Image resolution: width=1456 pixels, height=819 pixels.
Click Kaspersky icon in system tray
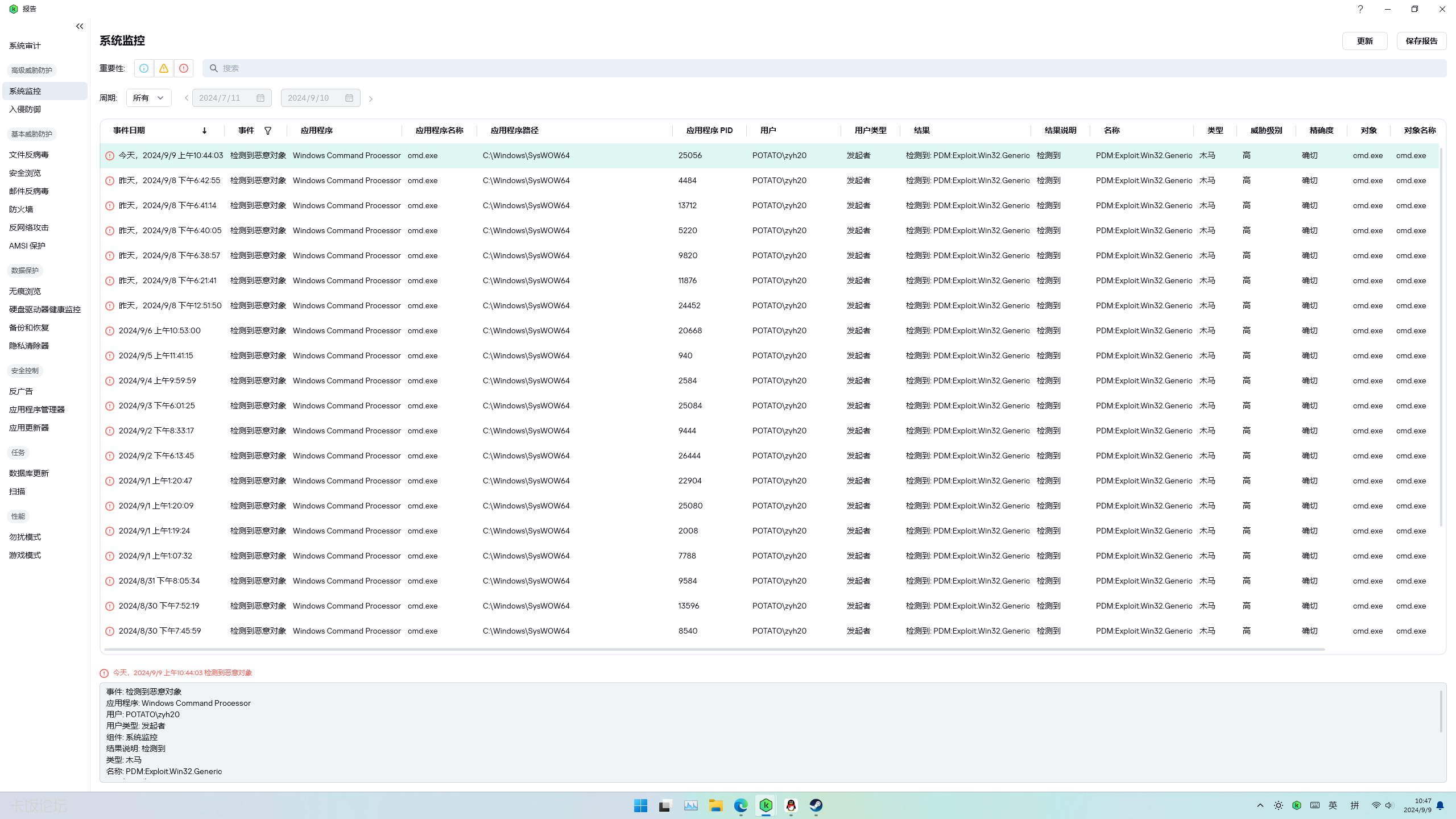click(x=1297, y=805)
